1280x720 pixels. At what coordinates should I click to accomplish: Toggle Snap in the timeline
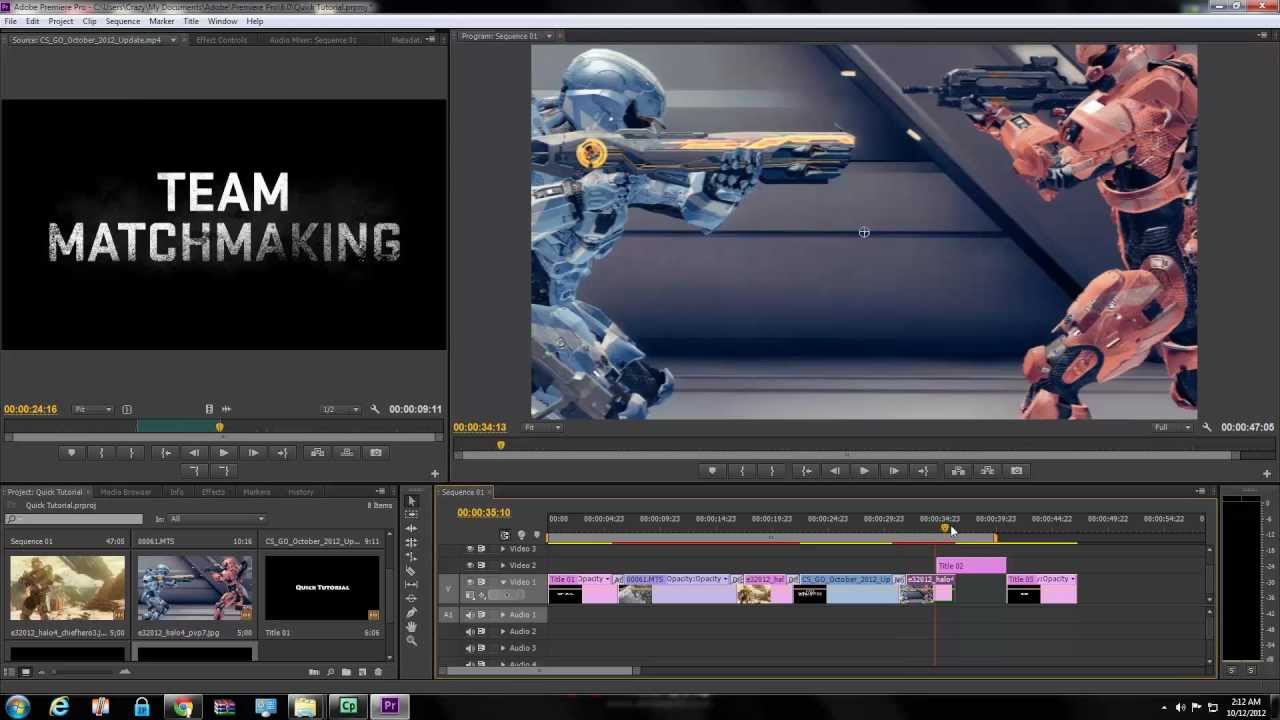505,535
